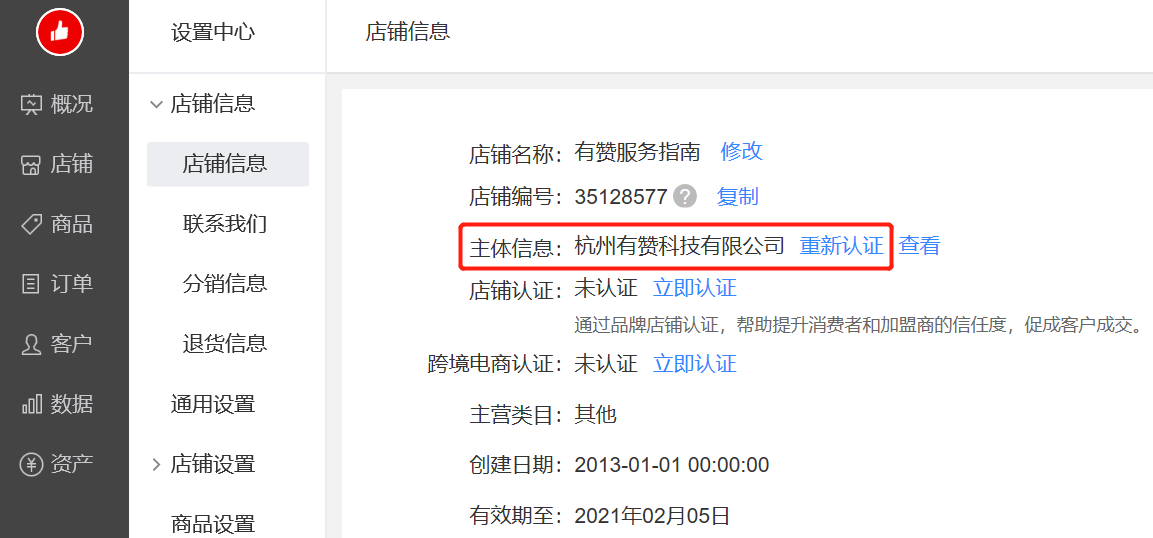Click 查看 link beside 主体信息
The height and width of the screenshot is (538, 1153).
pyautogui.click(x=919, y=245)
